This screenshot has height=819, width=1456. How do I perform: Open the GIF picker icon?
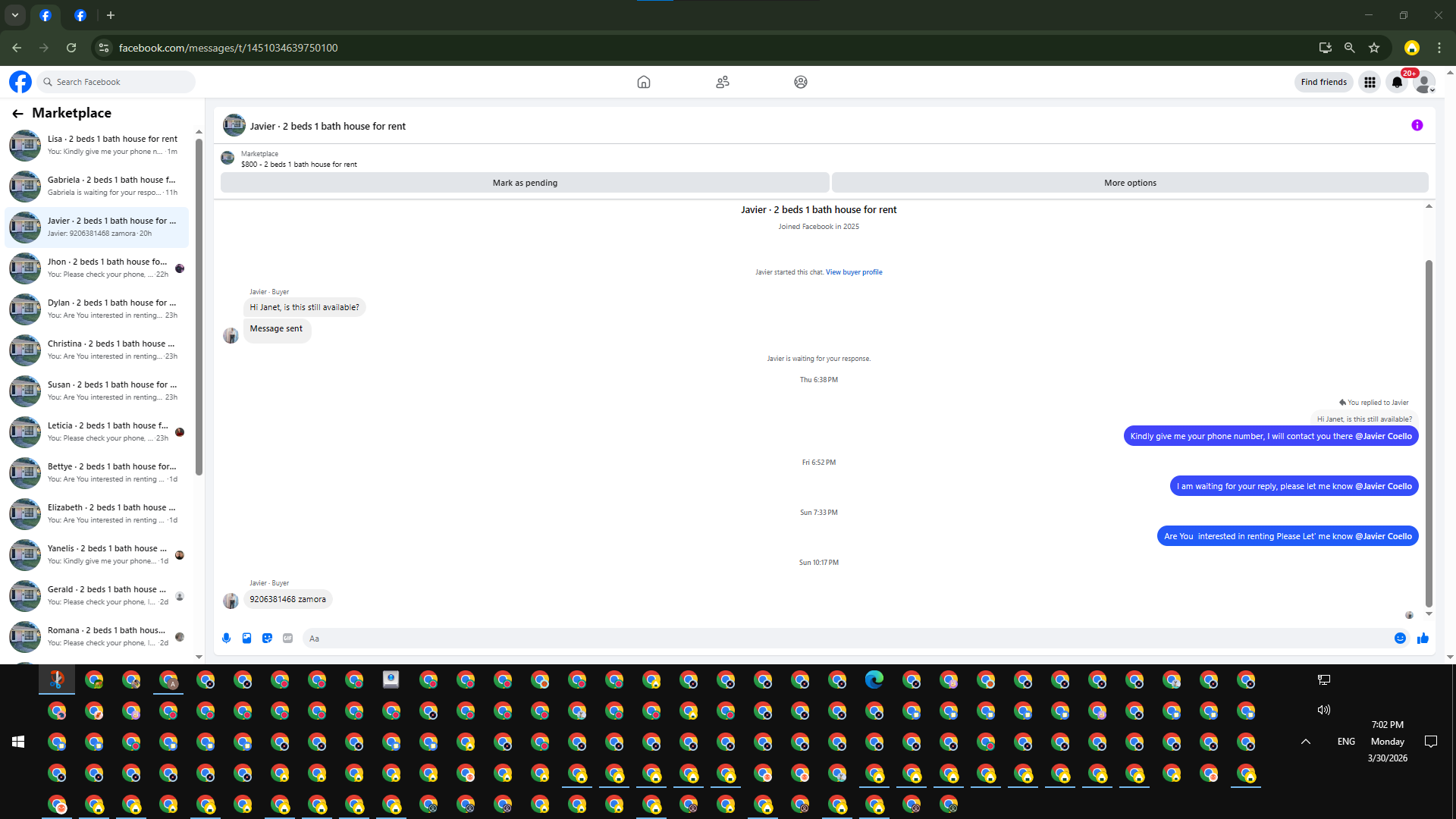tap(287, 639)
